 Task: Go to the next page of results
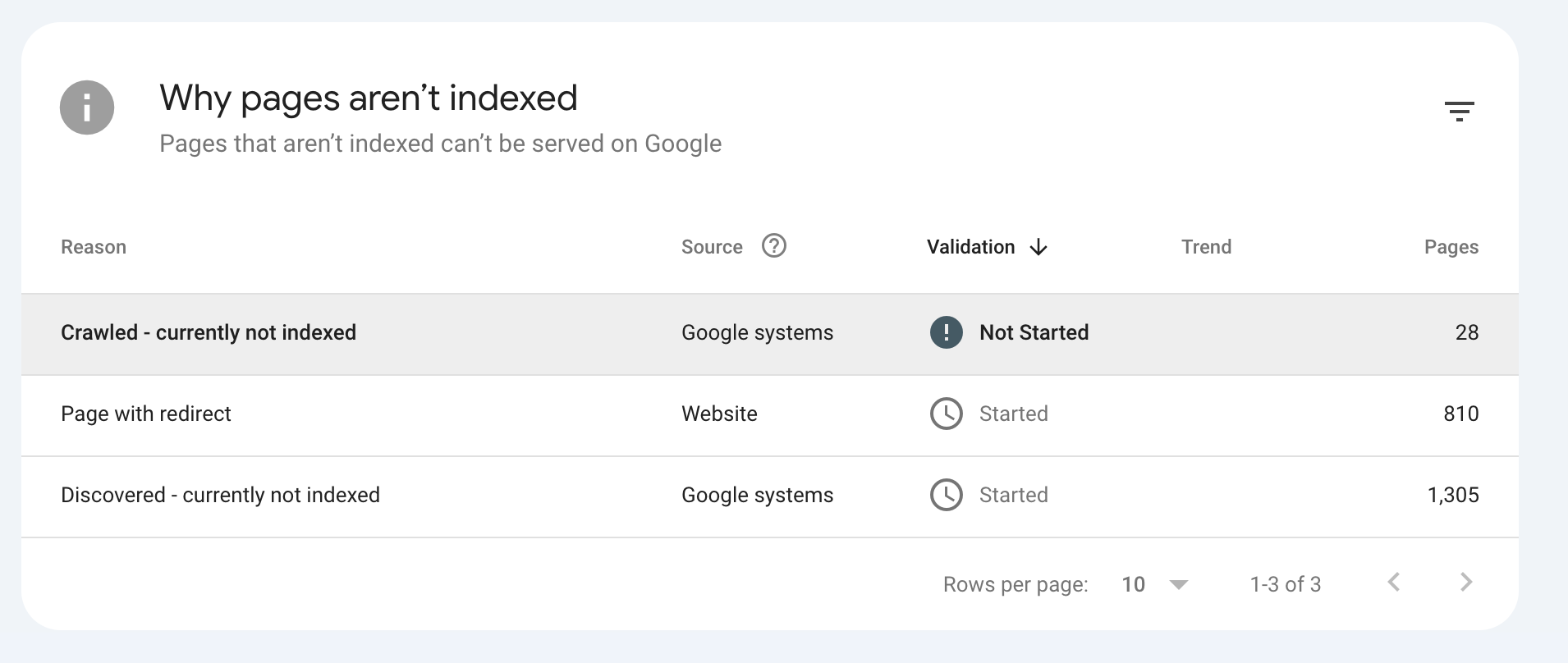(x=1465, y=583)
